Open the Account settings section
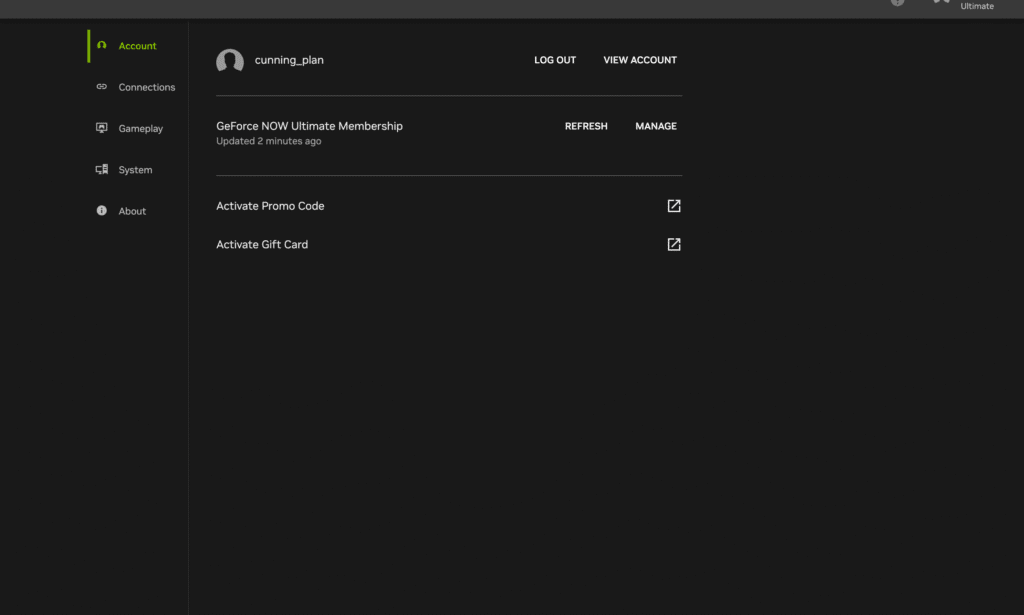Screen dimensions: 1024x615 tap(137, 46)
